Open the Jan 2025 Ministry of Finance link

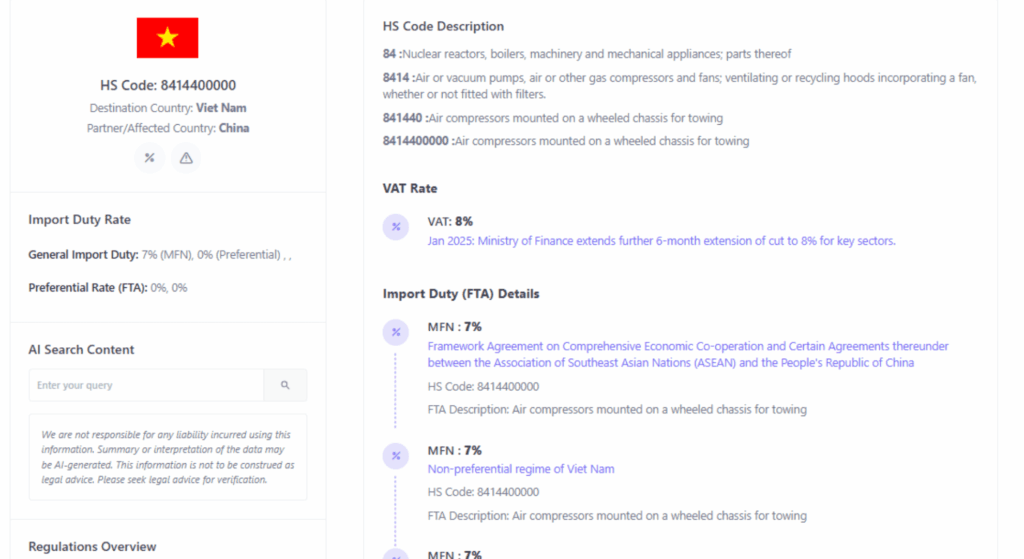click(x=661, y=241)
